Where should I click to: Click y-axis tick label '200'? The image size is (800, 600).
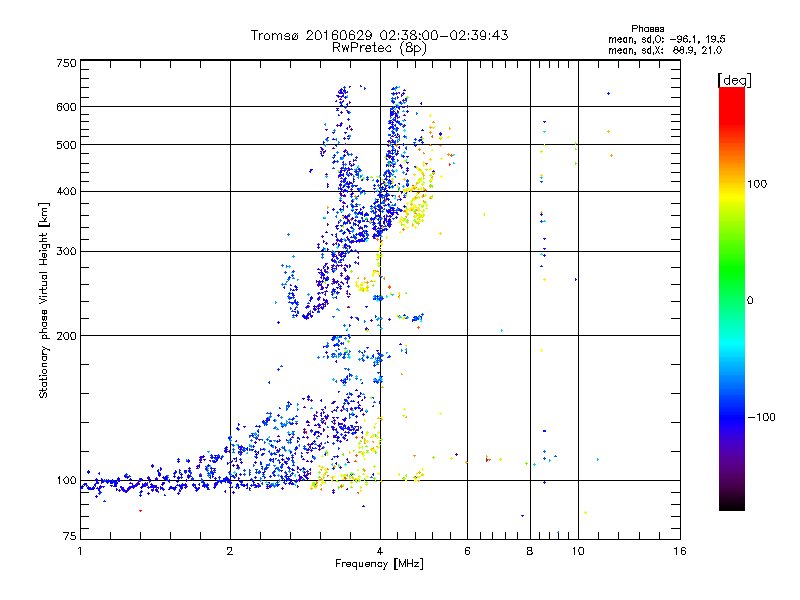[x=66, y=336]
